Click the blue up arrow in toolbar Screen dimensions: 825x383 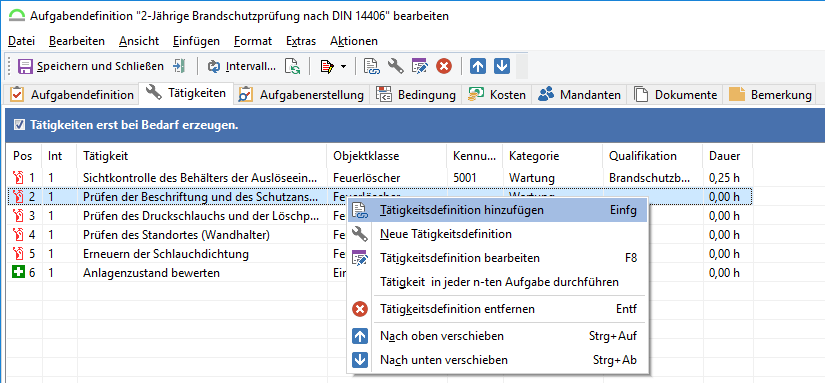(478, 66)
